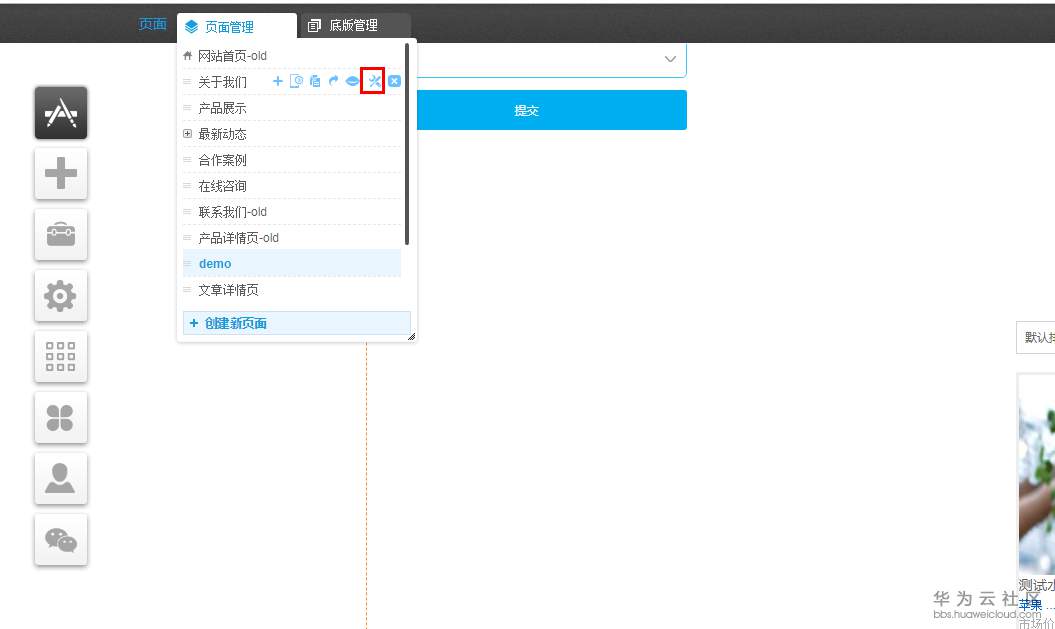
Task: Click the page list vertical scrollbar
Action: point(406,144)
